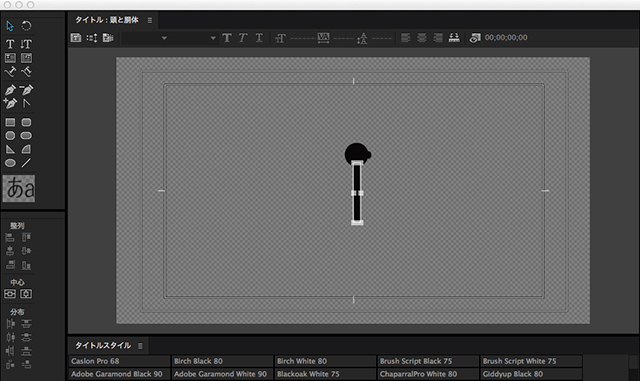The width and height of the screenshot is (640, 381).
Task: Click New Title Based on Current icon
Action: (76, 38)
